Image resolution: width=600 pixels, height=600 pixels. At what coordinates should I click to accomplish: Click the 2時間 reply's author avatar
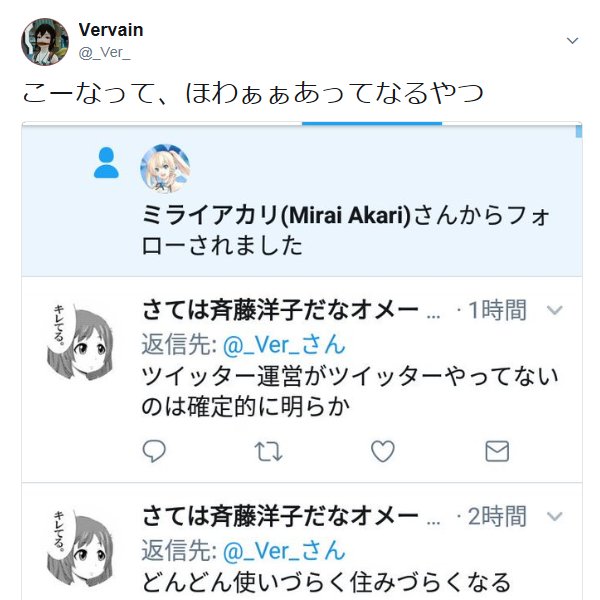(x=80, y=547)
